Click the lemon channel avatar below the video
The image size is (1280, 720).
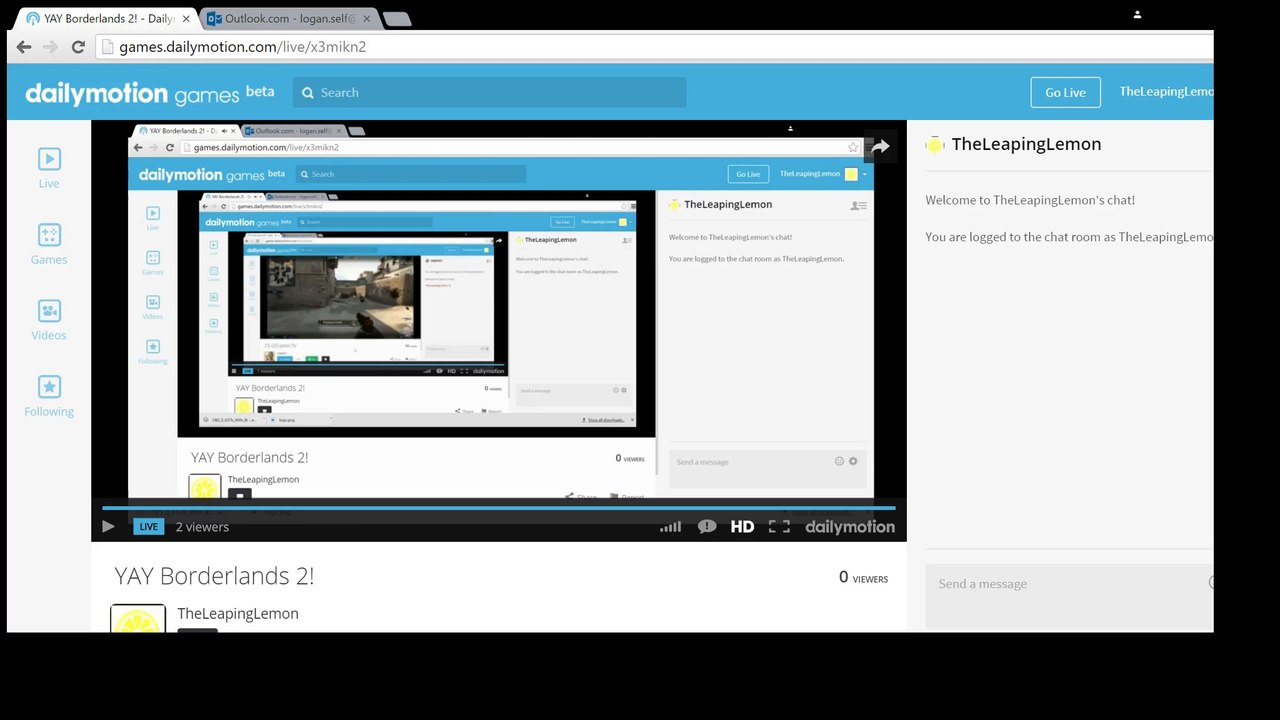[x=138, y=618]
